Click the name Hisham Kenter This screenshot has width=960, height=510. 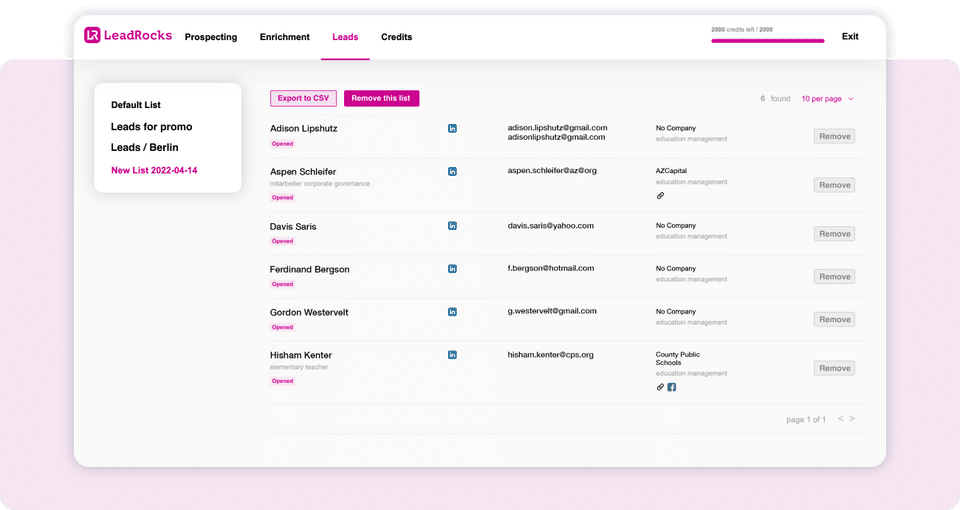[x=301, y=355]
